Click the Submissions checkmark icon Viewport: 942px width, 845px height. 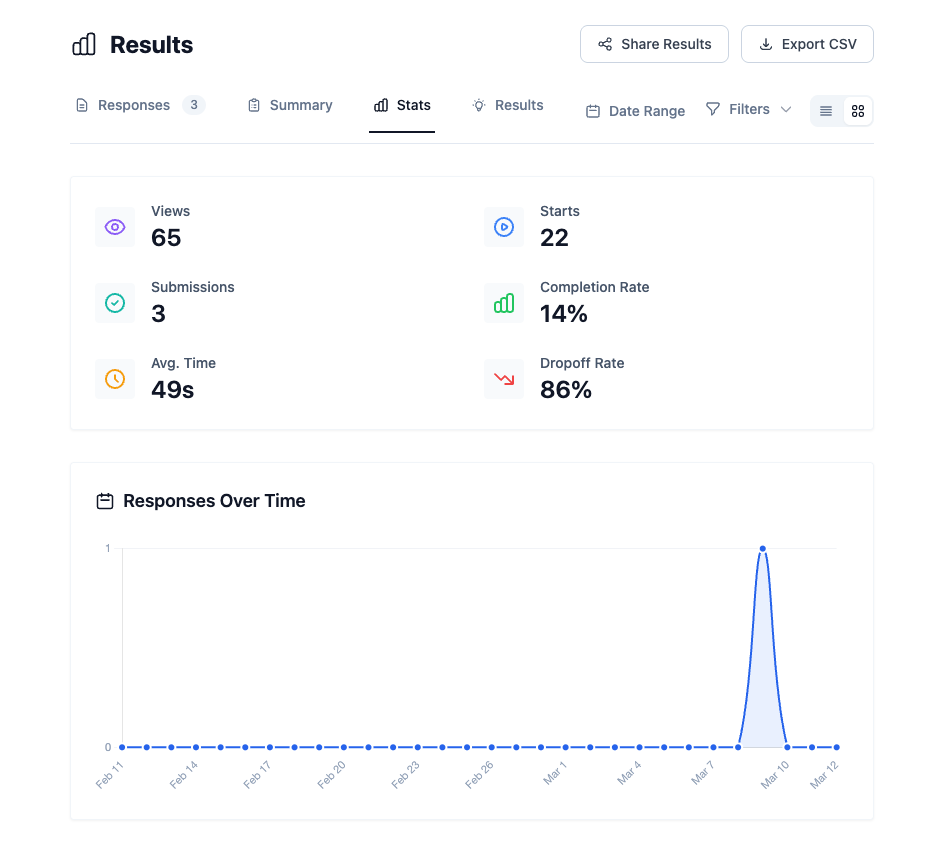coord(115,303)
